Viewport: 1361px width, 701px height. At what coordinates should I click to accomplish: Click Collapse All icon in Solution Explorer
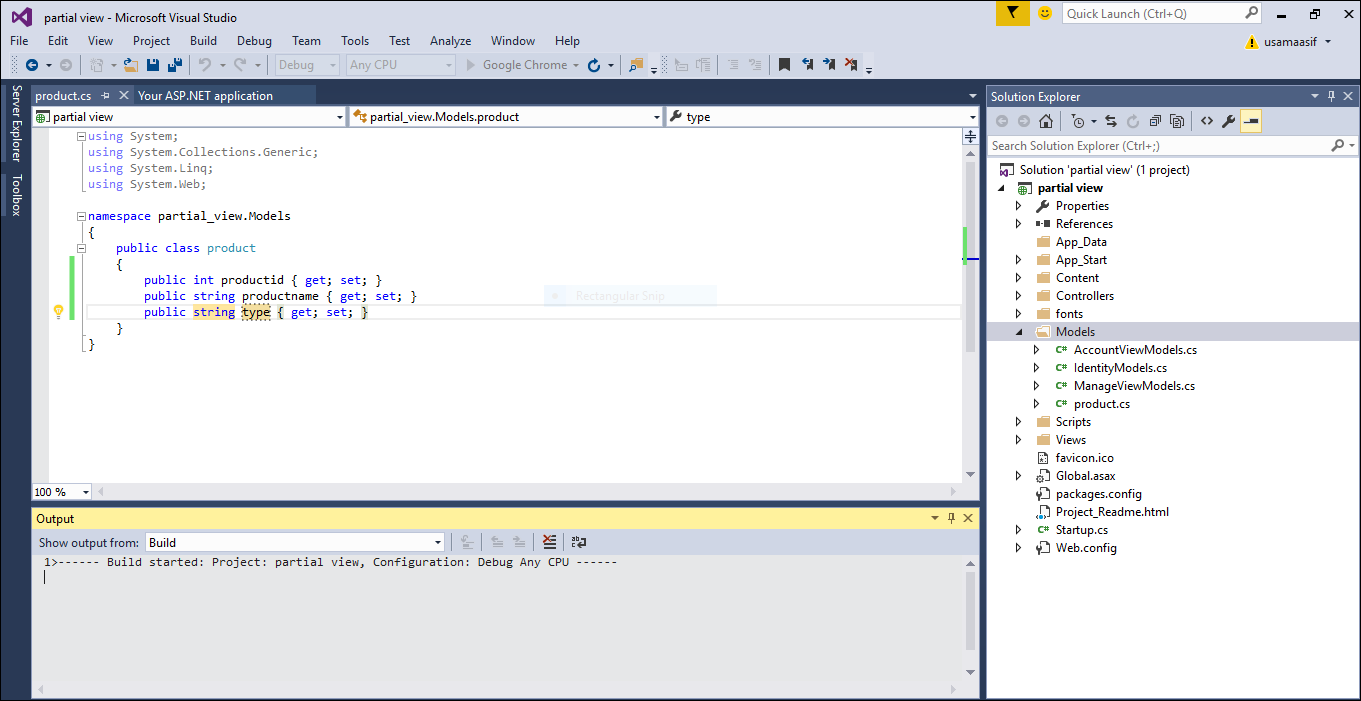pyautogui.click(x=1155, y=121)
